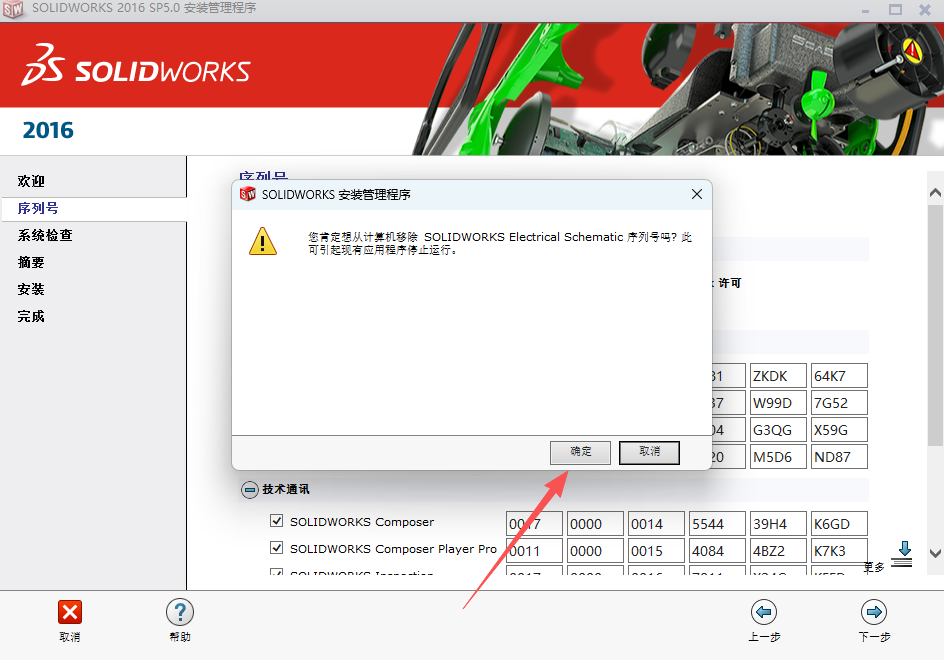Uncheck SOLIDWORKS Composer

pyautogui.click(x=277, y=522)
